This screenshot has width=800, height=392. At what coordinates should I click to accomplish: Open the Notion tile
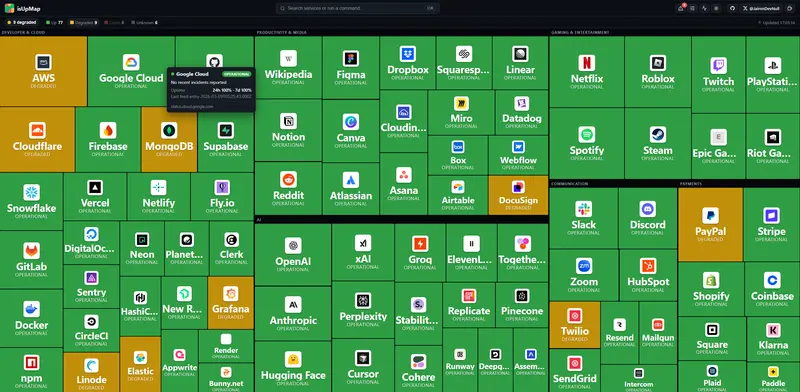click(288, 130)
